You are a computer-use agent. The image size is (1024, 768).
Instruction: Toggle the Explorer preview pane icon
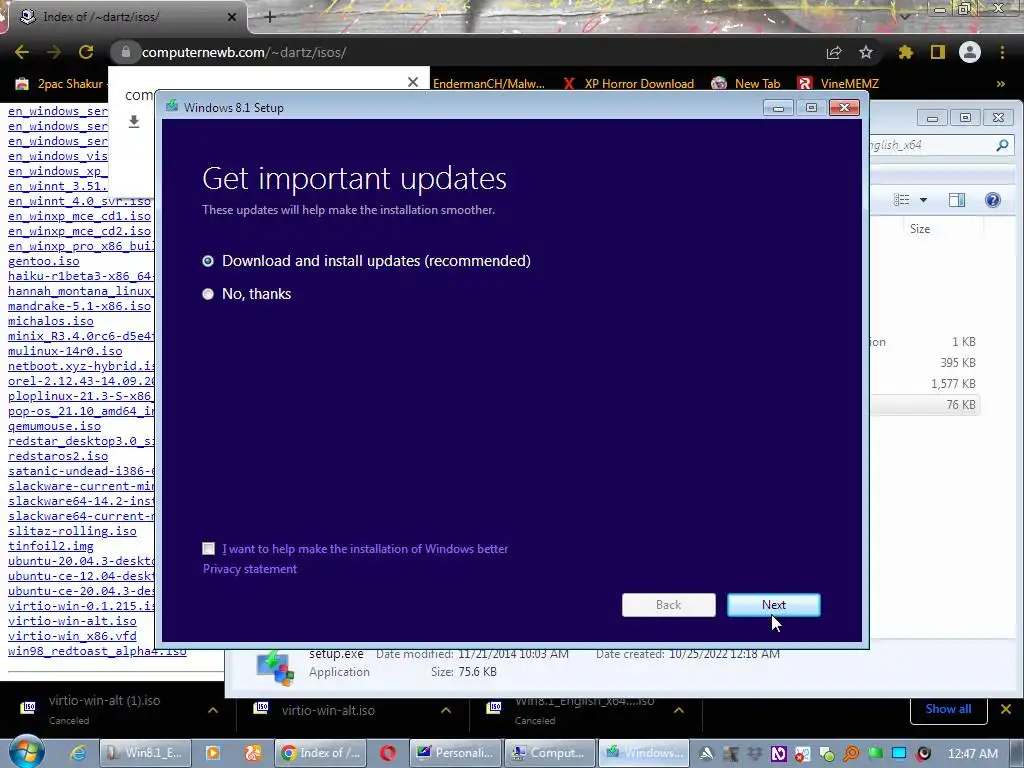(x=957, y=200)
